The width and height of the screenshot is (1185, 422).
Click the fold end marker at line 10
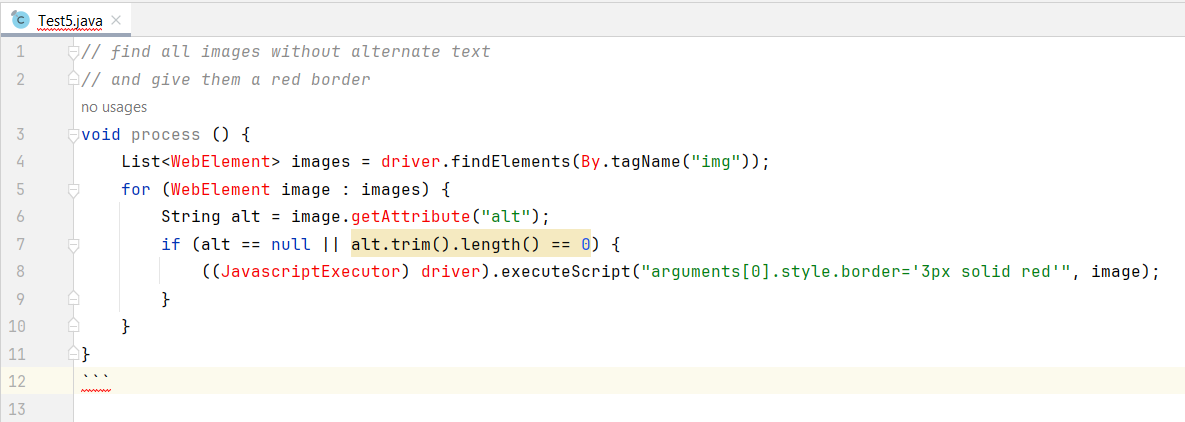click(73, 326)
